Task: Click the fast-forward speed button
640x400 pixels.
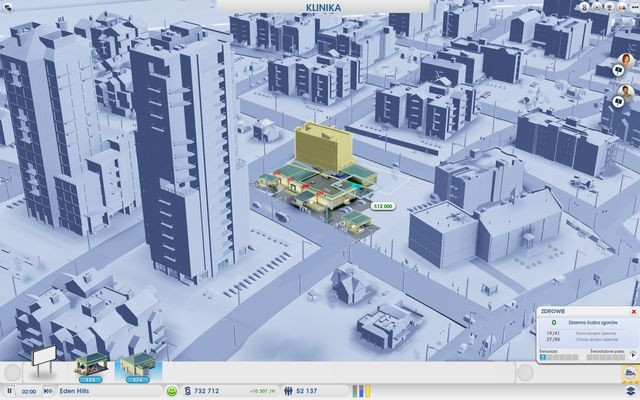Action: 48,391
